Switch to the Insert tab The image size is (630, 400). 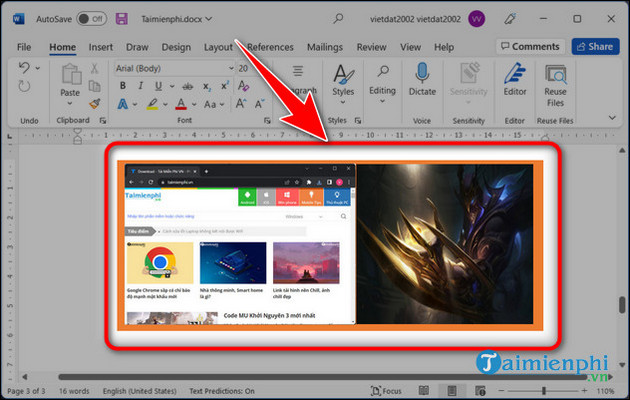click(100, 47)
